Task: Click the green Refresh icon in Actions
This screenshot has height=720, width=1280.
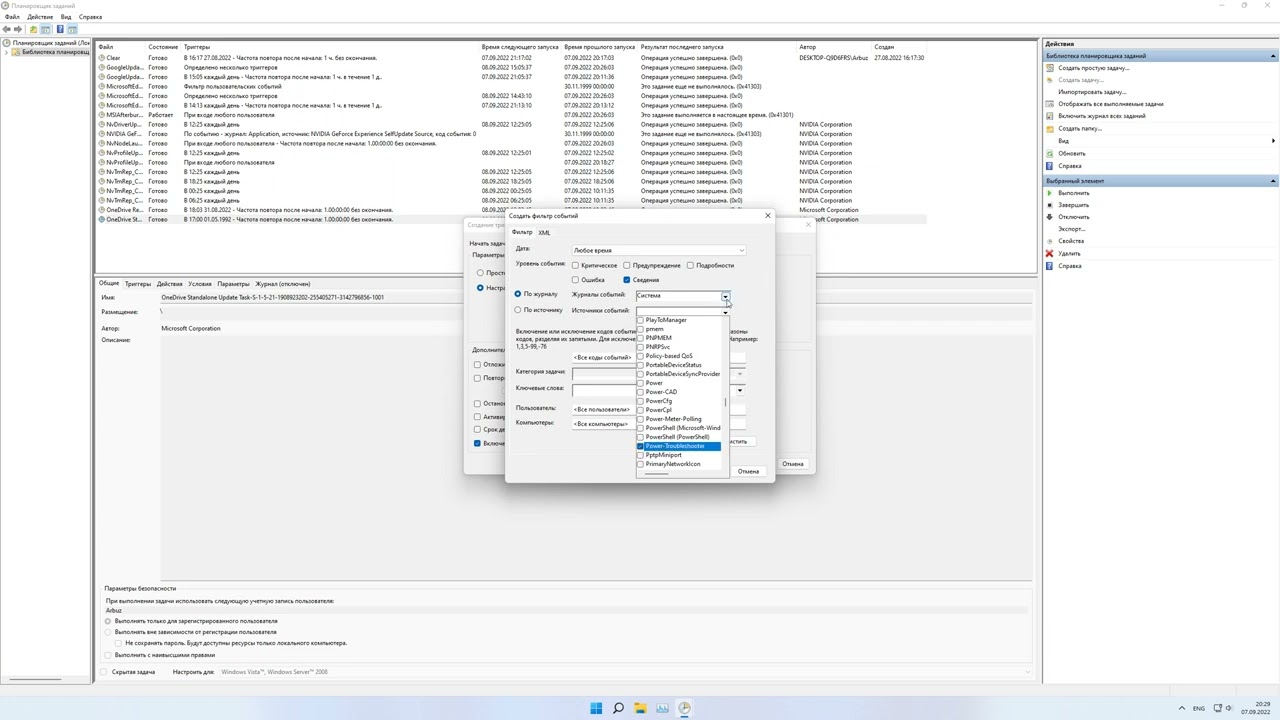Action: 1050,153
